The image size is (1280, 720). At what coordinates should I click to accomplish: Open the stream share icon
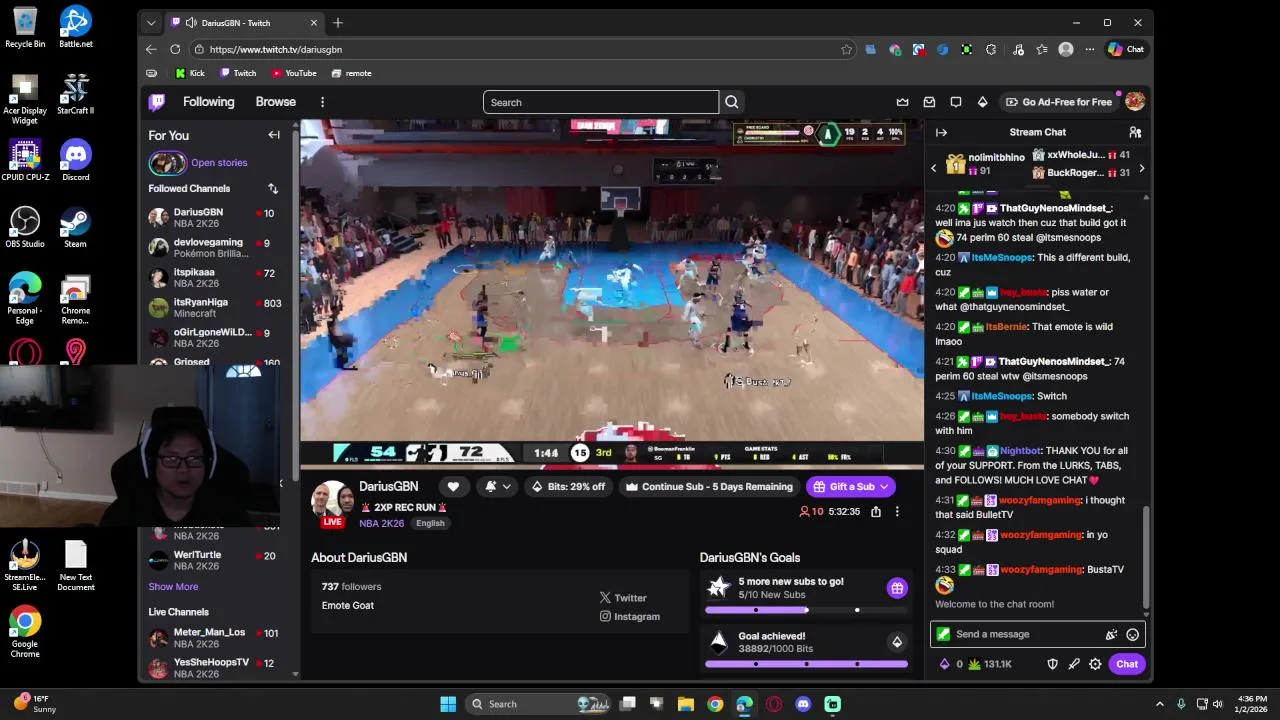876,511
